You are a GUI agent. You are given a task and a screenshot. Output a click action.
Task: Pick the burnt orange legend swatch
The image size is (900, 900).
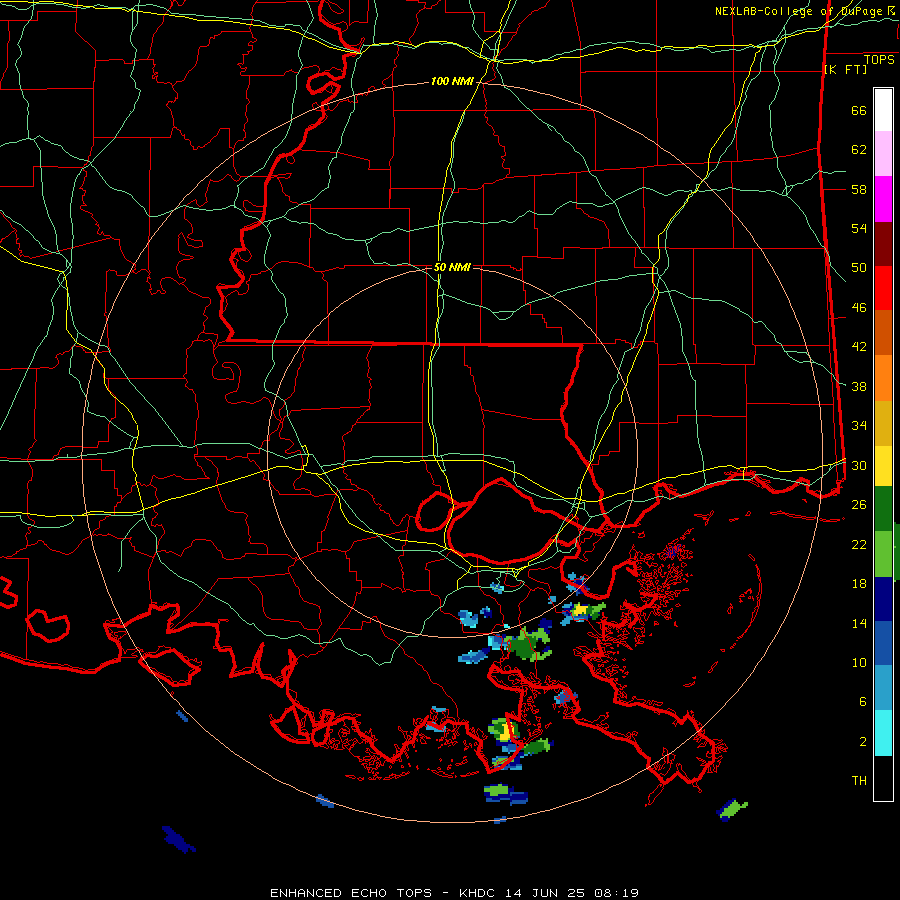pos(883,333)
